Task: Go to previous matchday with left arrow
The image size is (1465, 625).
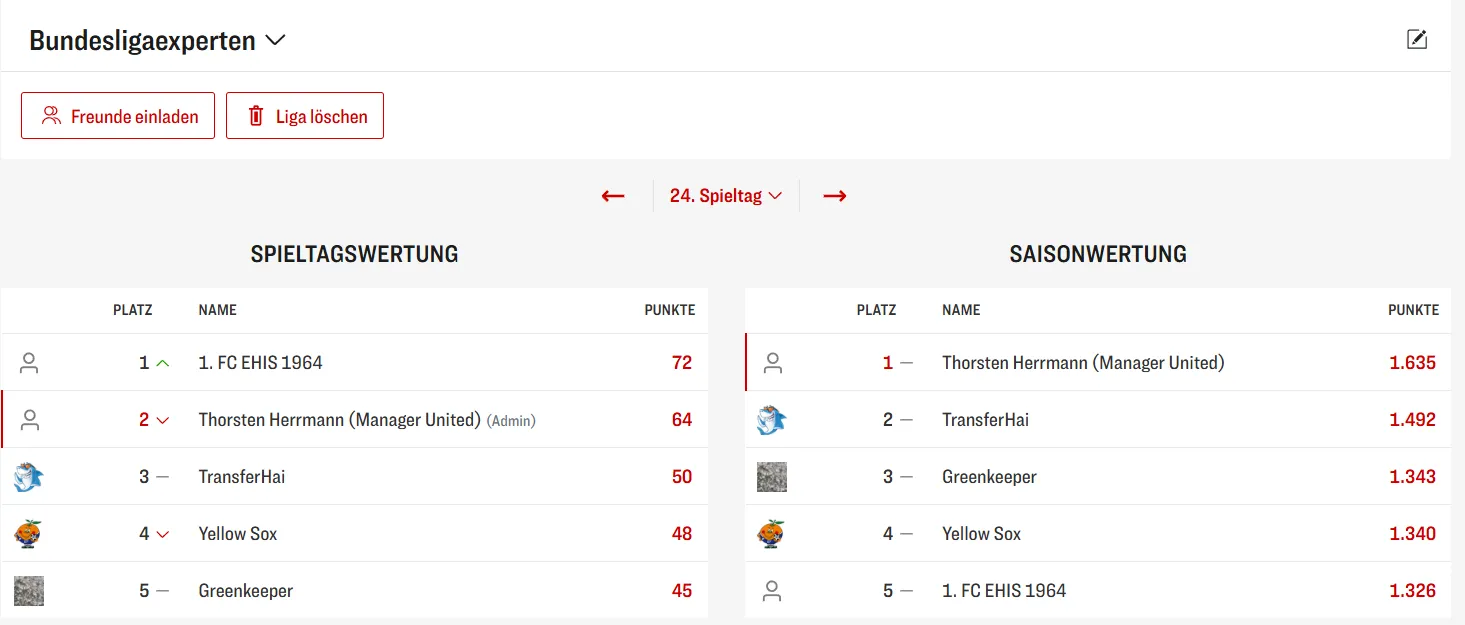Action: [x=613, y=196]
